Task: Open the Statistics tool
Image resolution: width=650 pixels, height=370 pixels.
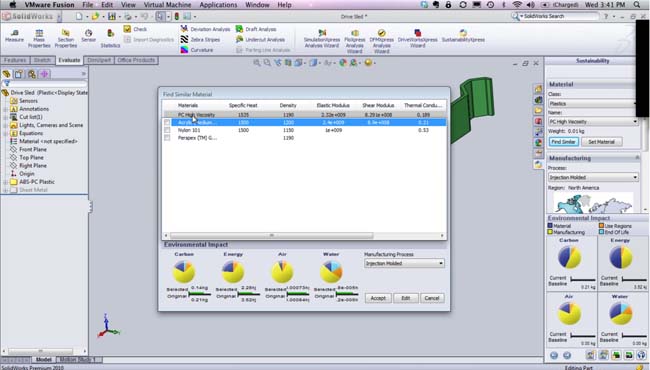Action: pyautogui.click(x=110, y=39)
